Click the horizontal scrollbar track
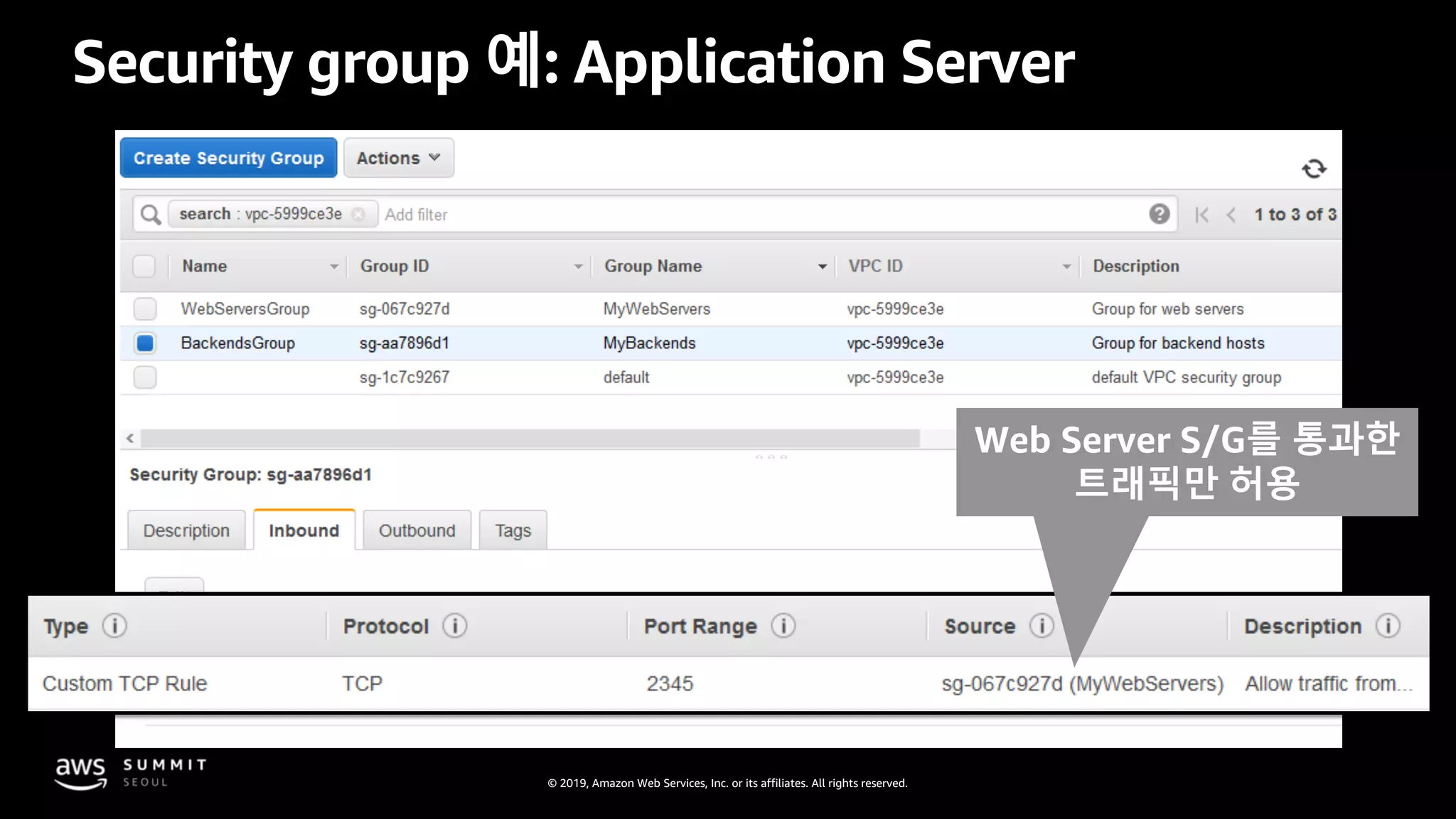 pos(530,439)
